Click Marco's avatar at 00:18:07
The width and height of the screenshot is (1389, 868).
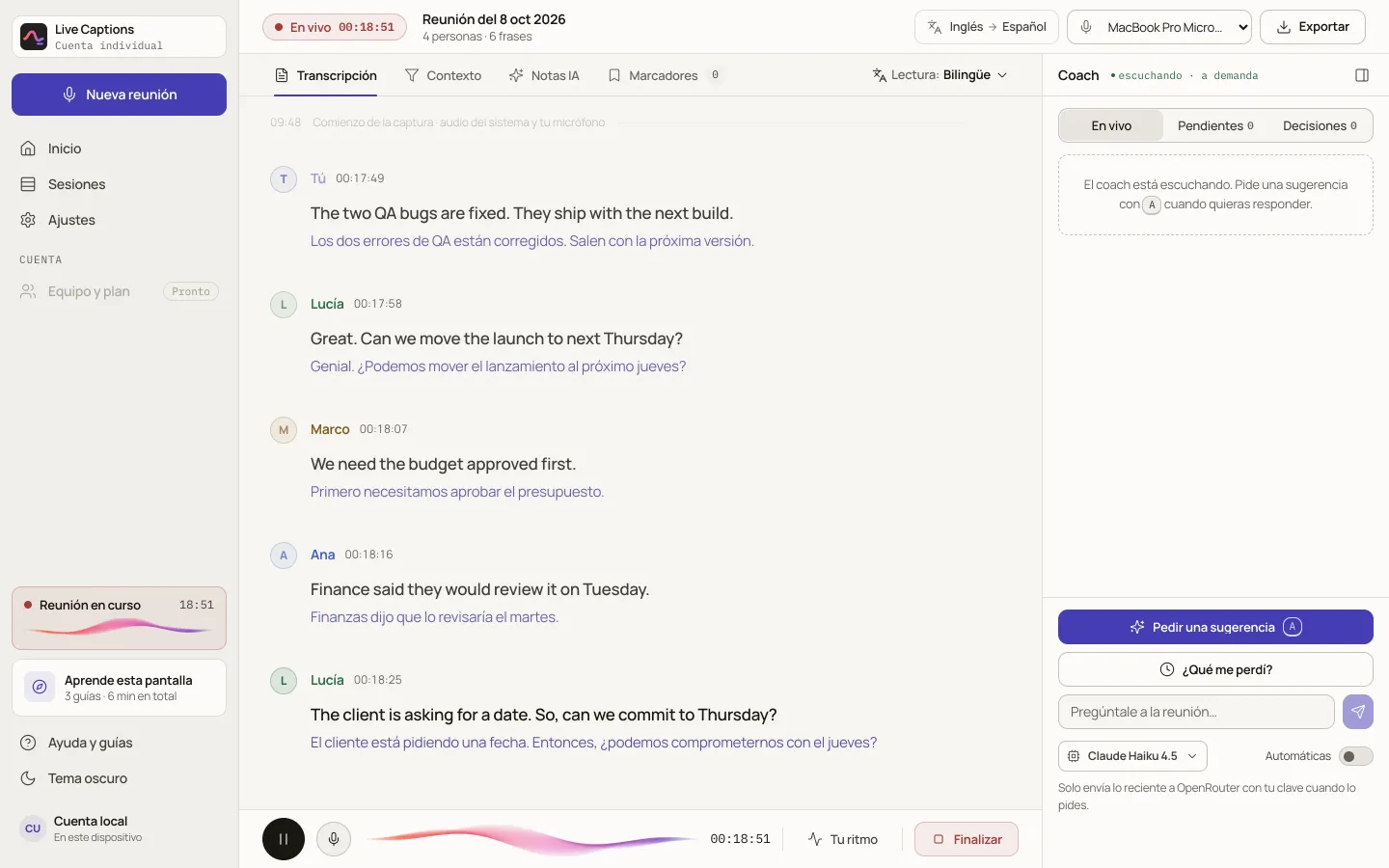pos(284,430)
